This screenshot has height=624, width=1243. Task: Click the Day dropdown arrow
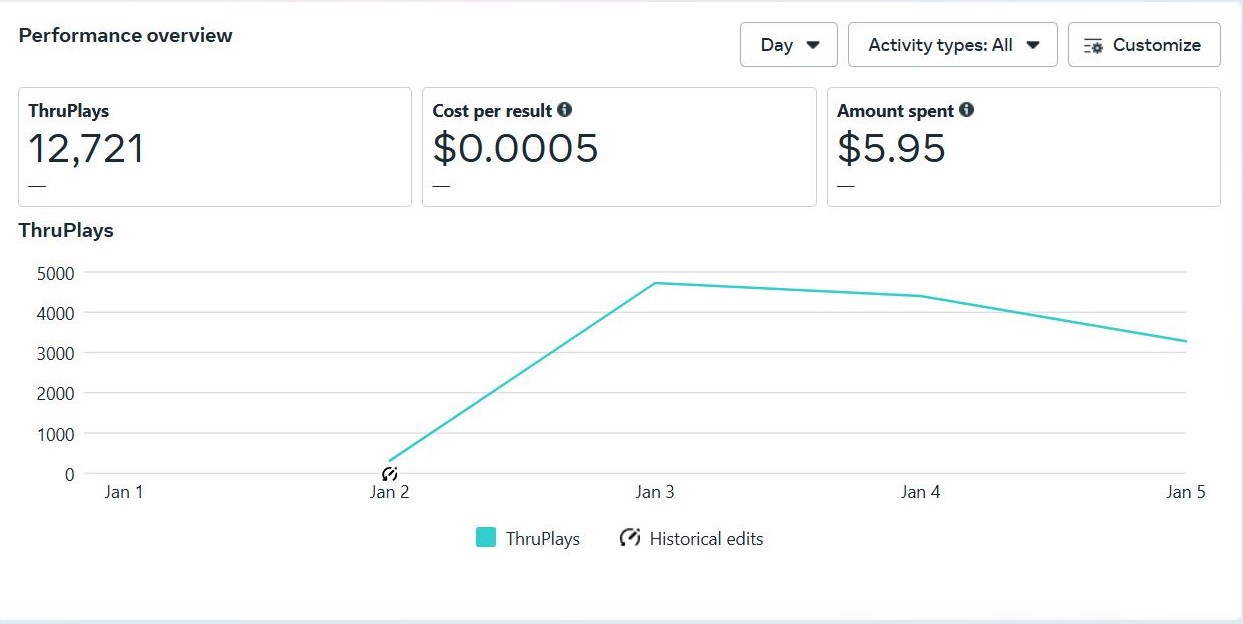coord(813,45)
